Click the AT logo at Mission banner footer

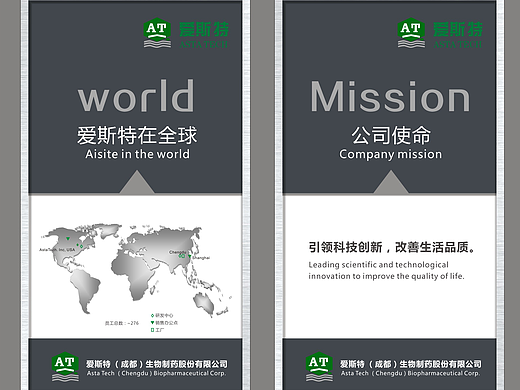coord(319,367)
